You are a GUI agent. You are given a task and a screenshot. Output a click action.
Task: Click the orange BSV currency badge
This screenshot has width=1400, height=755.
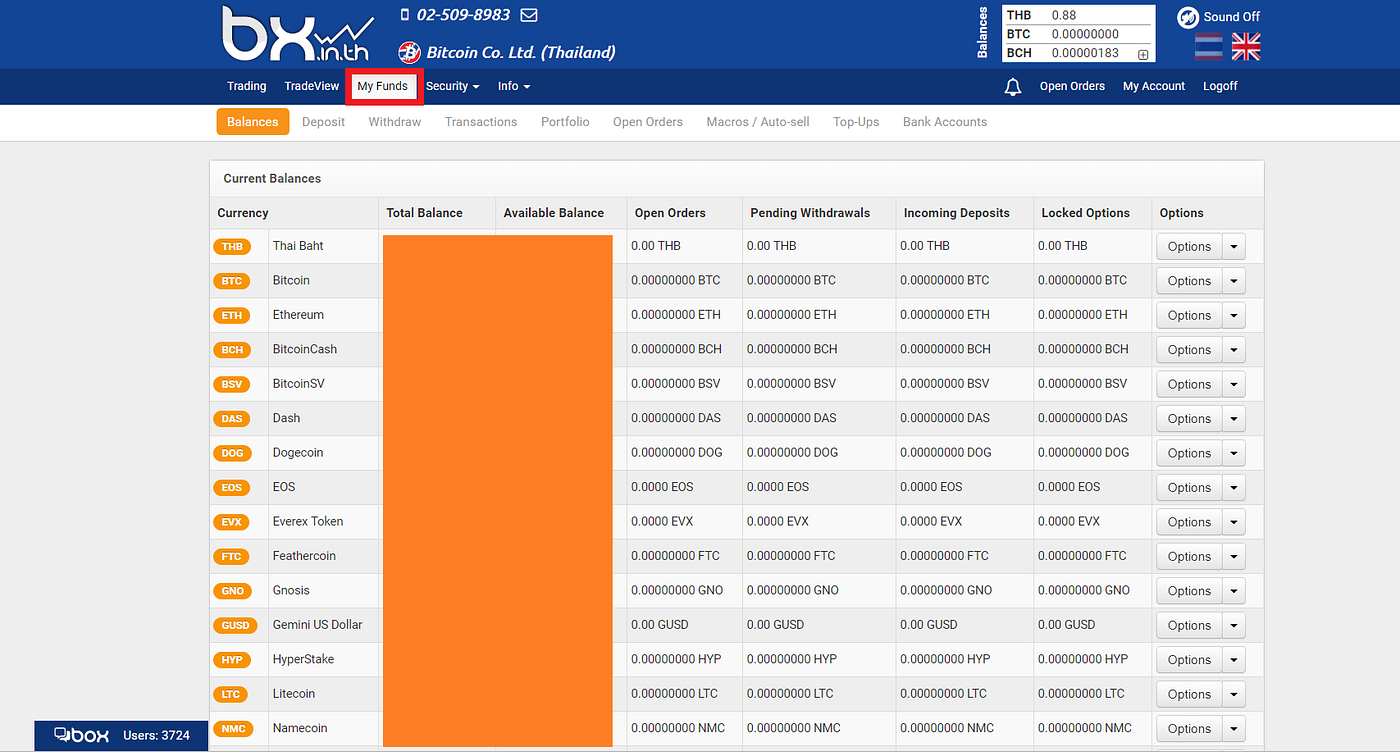pyautogui.click(x=232, y=384)
